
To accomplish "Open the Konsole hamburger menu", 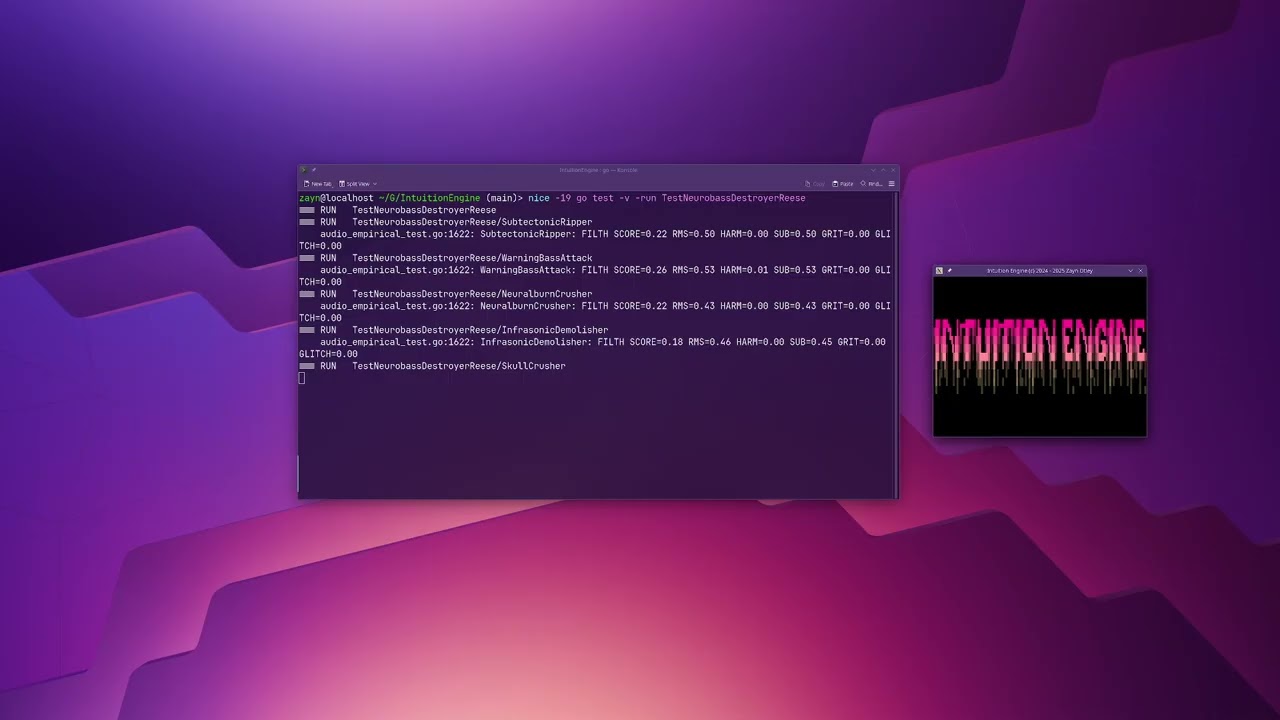I will (891, 184).
